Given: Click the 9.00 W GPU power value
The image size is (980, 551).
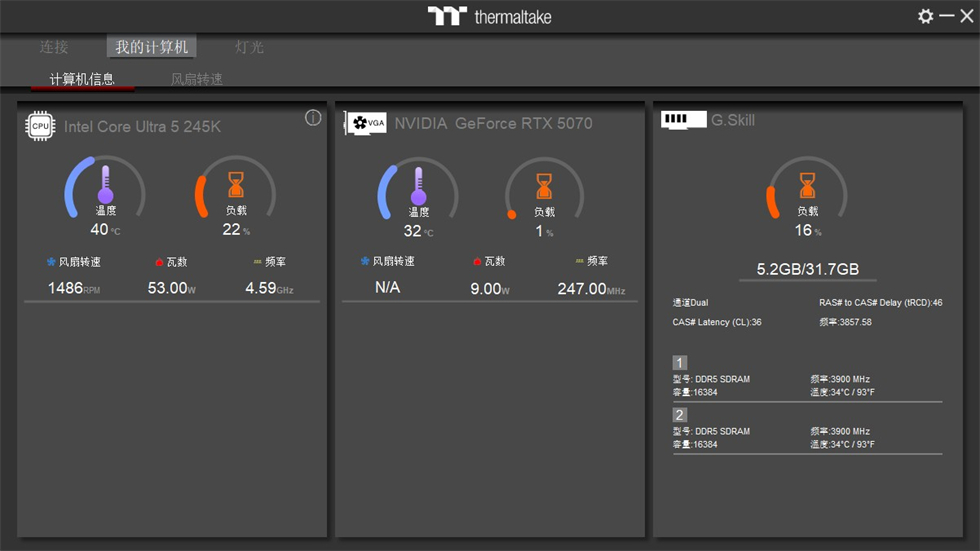Looking at the screenshot, I should (x=490, y=289).
